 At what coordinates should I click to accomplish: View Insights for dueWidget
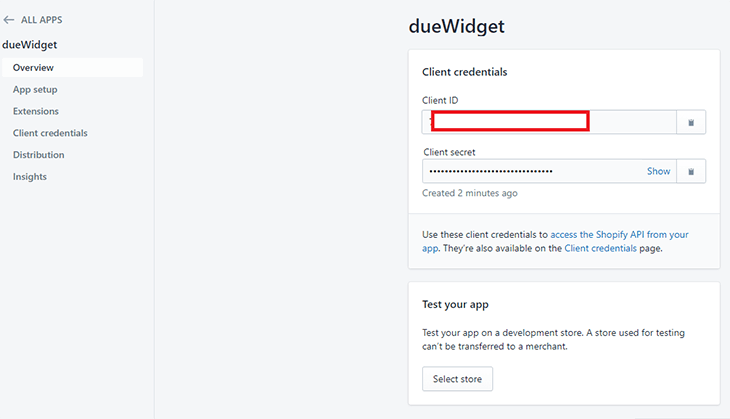(30, 176)
